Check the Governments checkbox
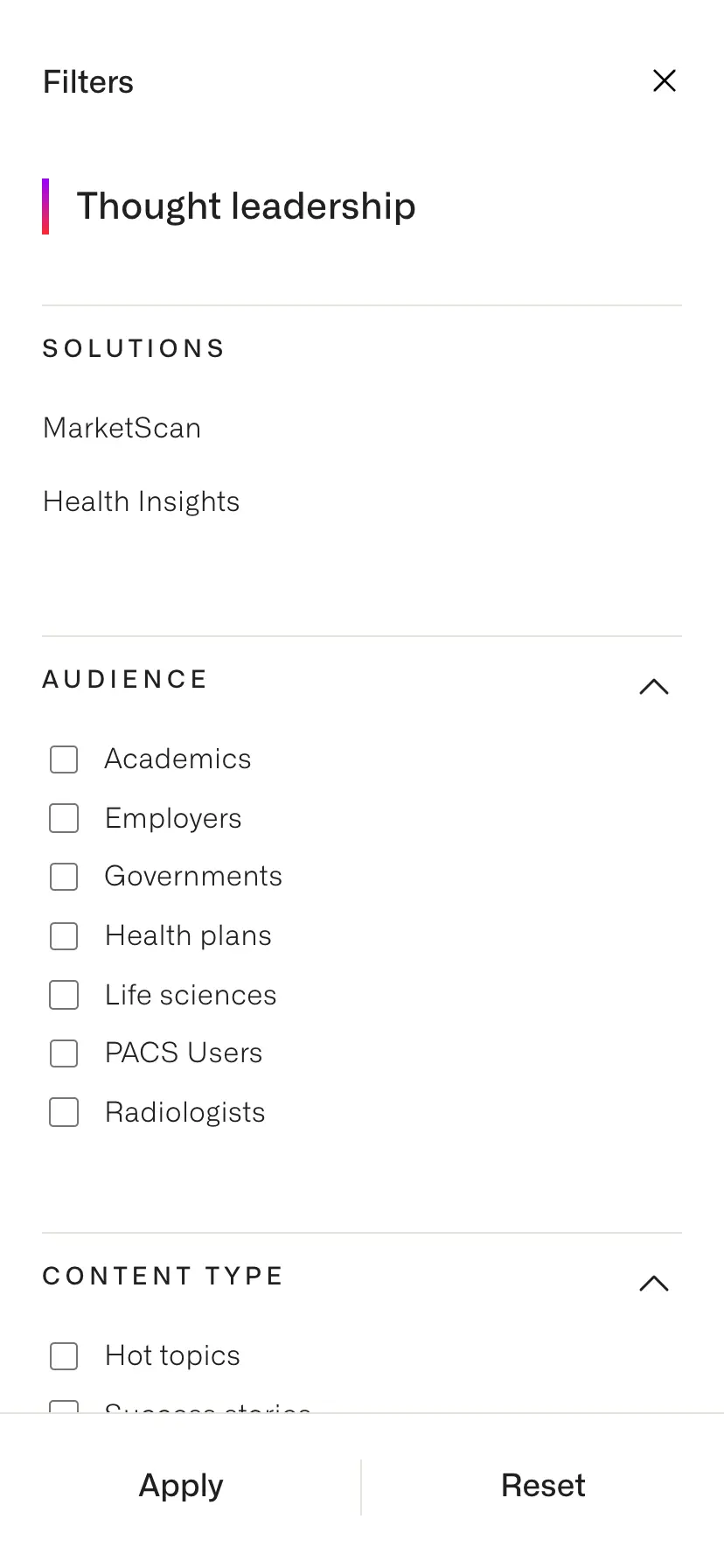This screenshot has height=1568, width=724. (64, 877)
